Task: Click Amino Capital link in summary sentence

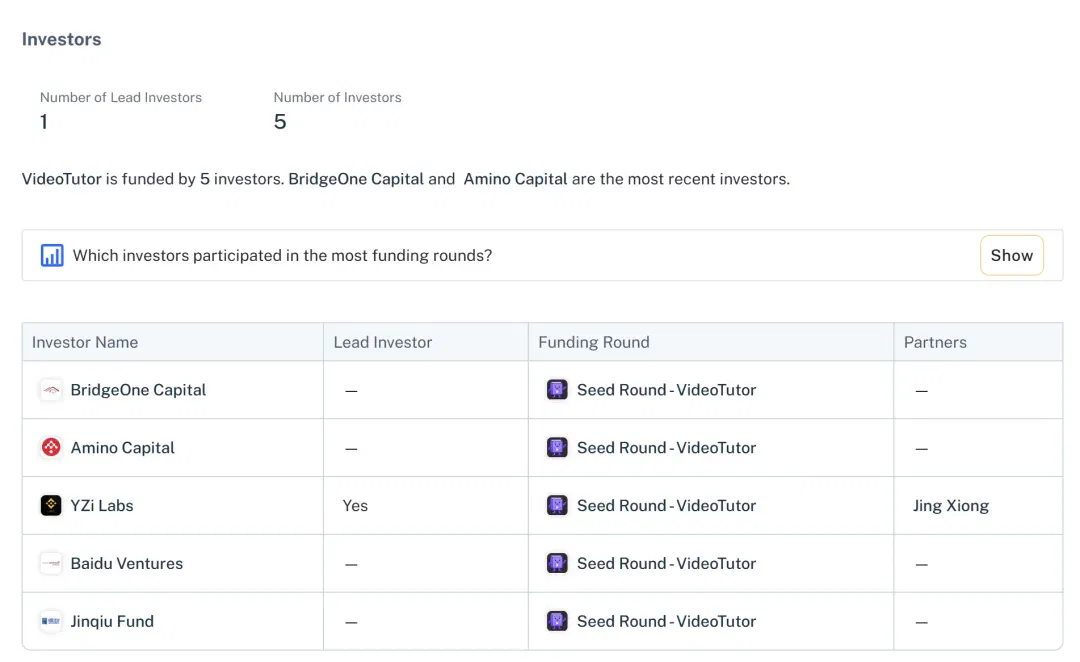Action: 515,179
